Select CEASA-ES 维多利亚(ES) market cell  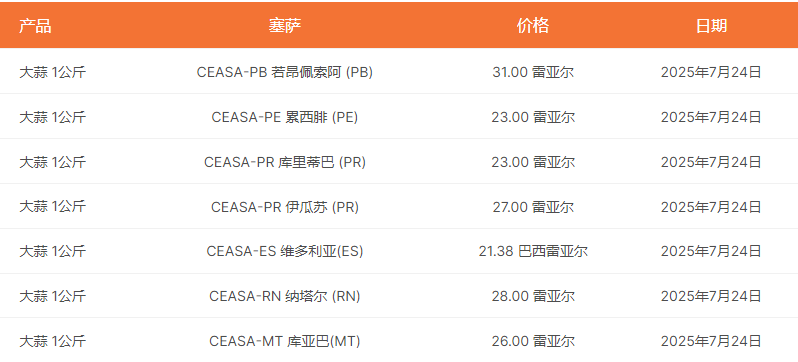pyautogui.click(x=285, y=251)
